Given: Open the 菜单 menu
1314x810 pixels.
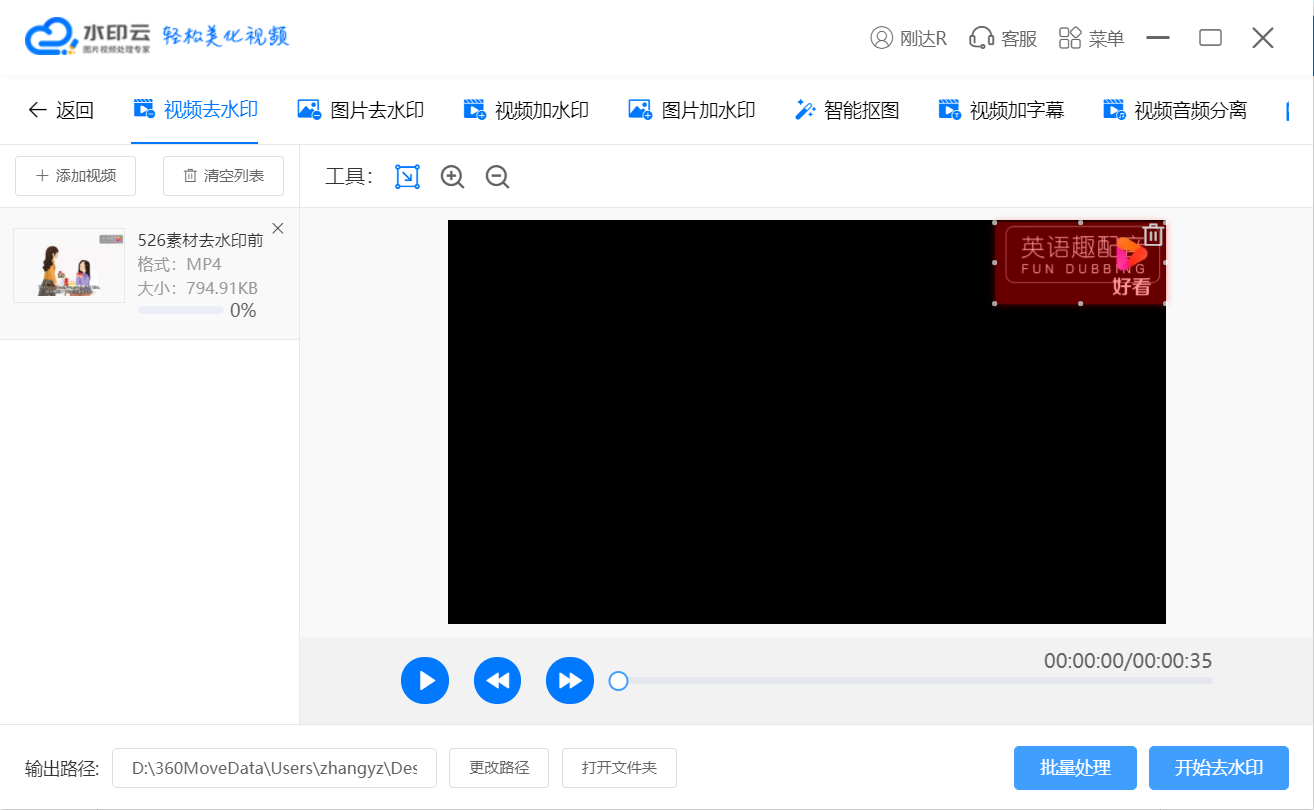Looking at the screenshot, I should click(1091, 38).
